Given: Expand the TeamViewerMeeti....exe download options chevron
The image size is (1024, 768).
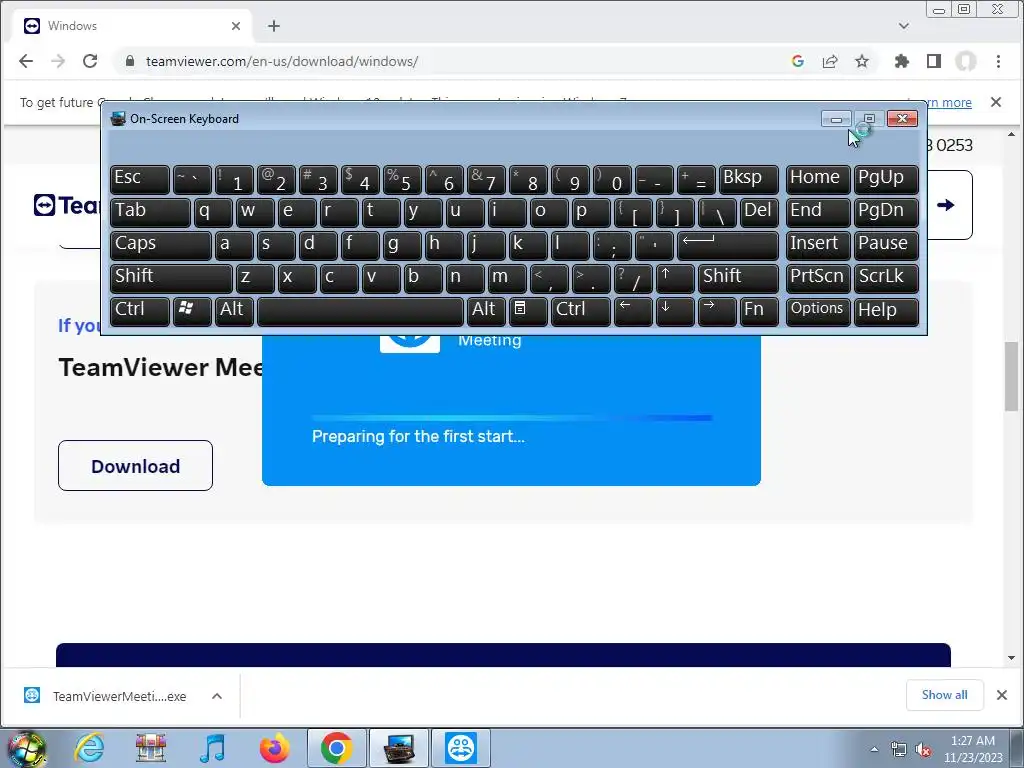Looking at the screenshot, I should tap(217, 696).
